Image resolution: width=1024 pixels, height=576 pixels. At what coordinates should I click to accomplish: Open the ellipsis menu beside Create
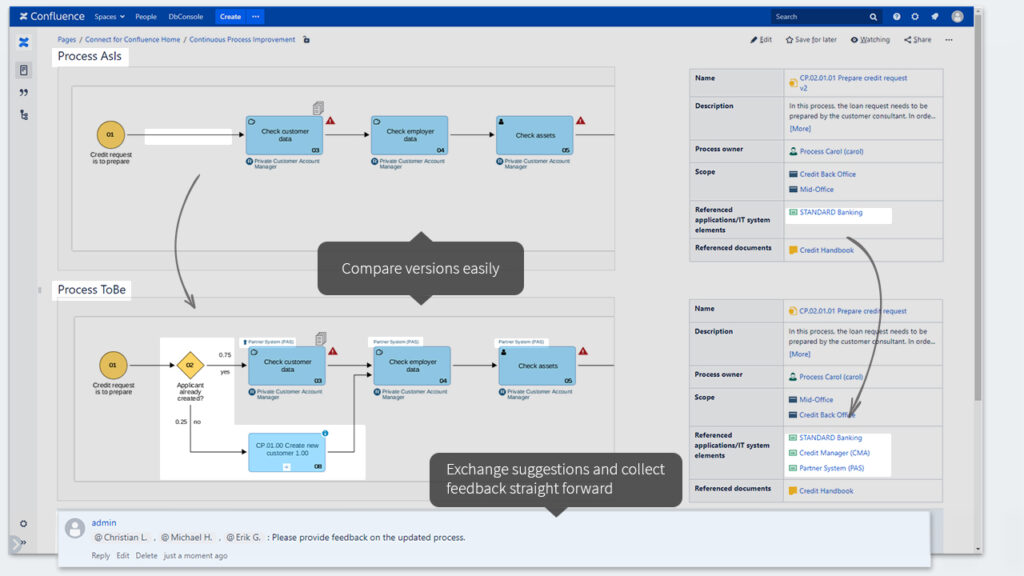click(254, 16)
